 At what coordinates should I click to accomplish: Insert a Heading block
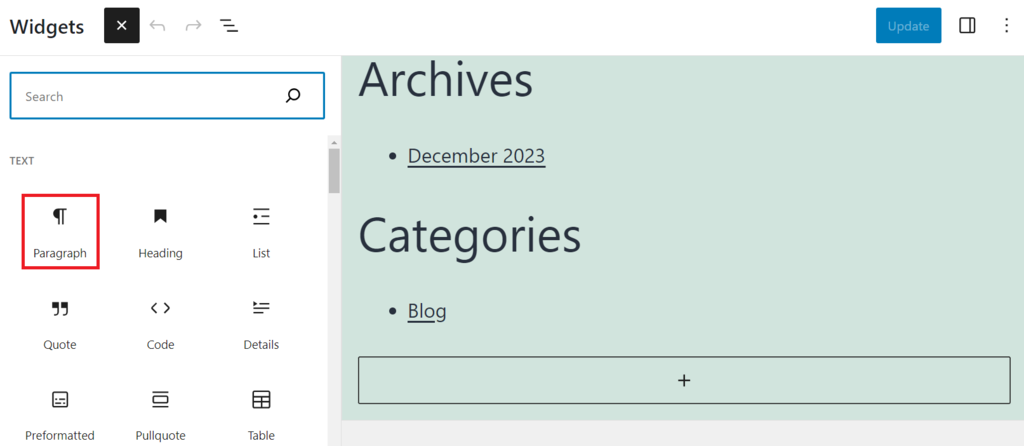tap(160, 232)
